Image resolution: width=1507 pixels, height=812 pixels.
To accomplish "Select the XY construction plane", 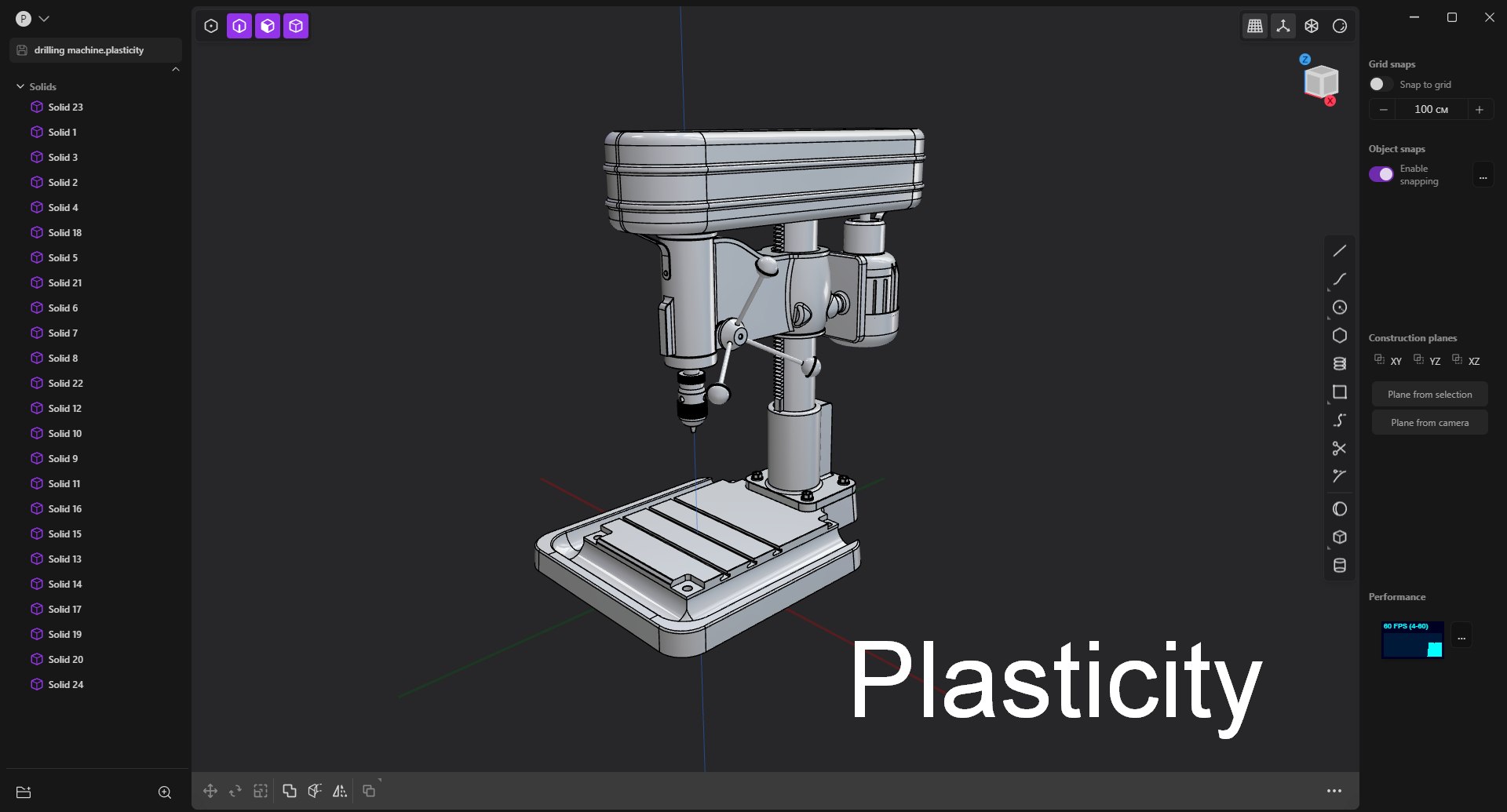I will pyautogui.click(x=1388, y=360).
